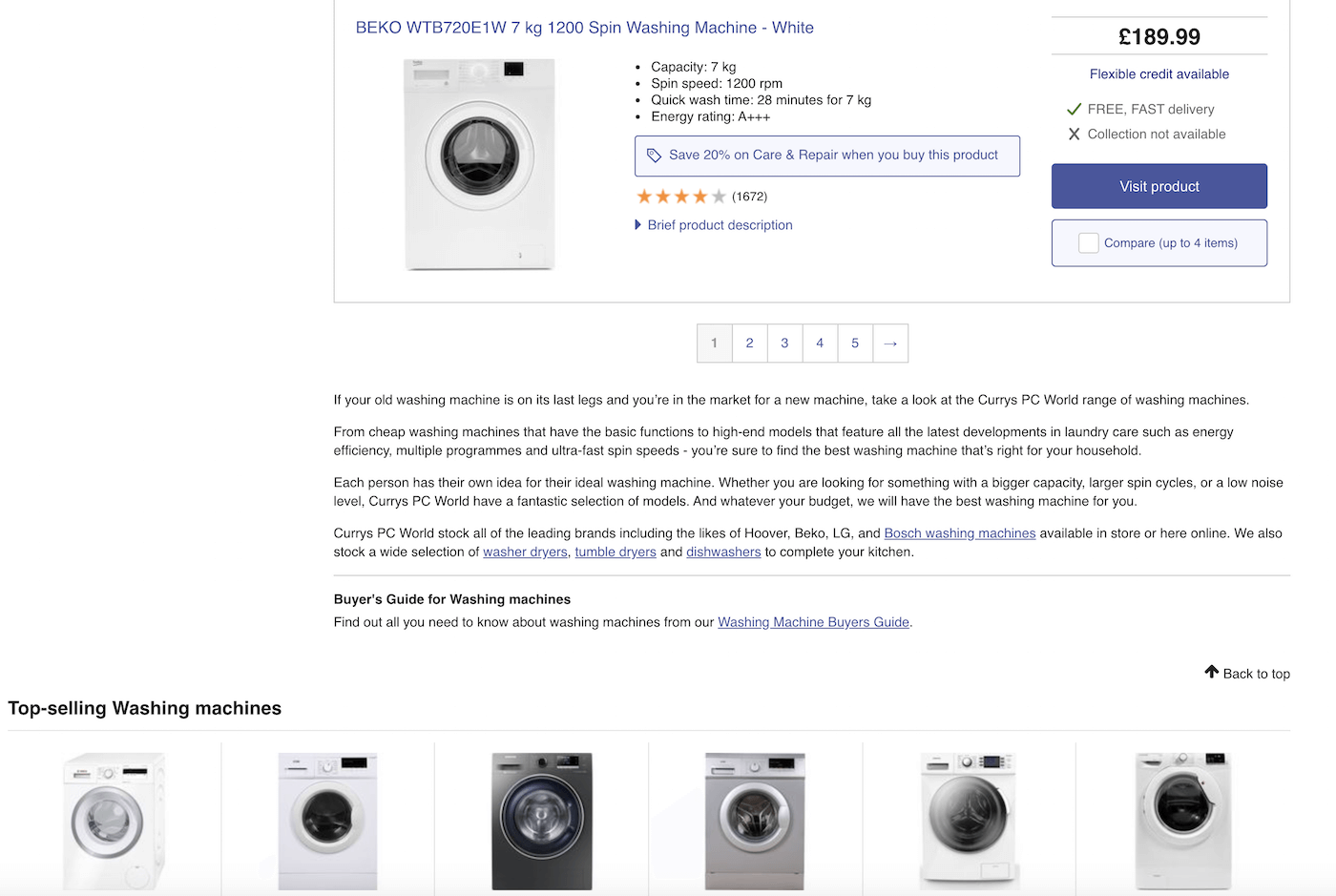1336x896 pixels.
Task: Go to page 3 of results
Action: 784,344
